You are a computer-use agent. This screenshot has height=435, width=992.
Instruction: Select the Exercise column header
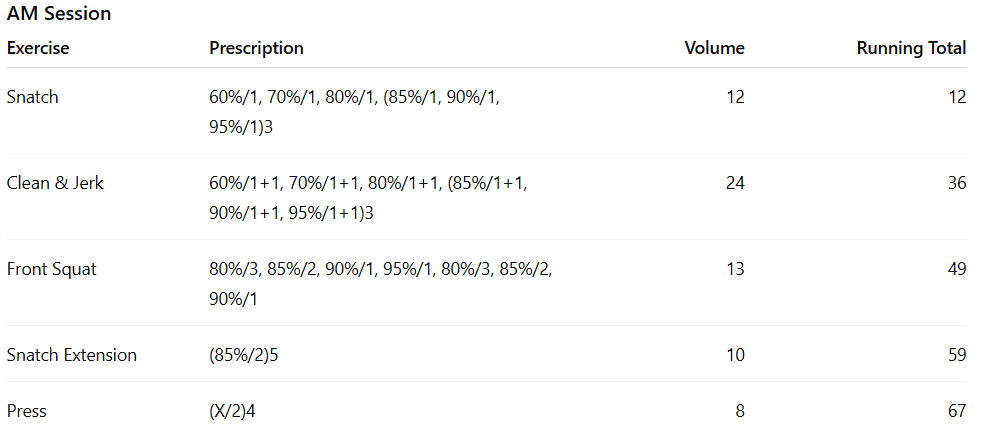[x=38, y=48]
